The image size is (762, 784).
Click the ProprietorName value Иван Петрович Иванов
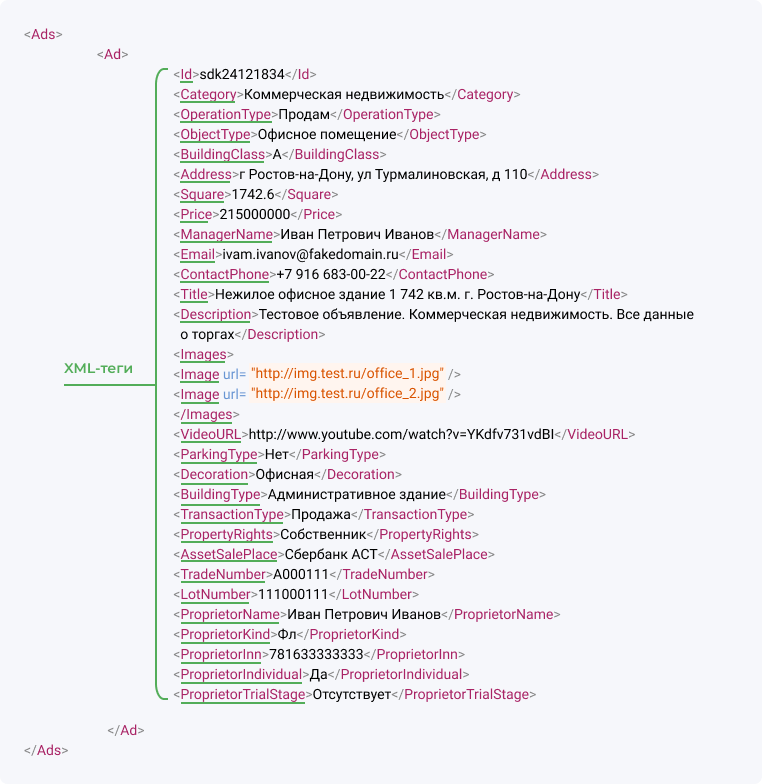point(364,614)
